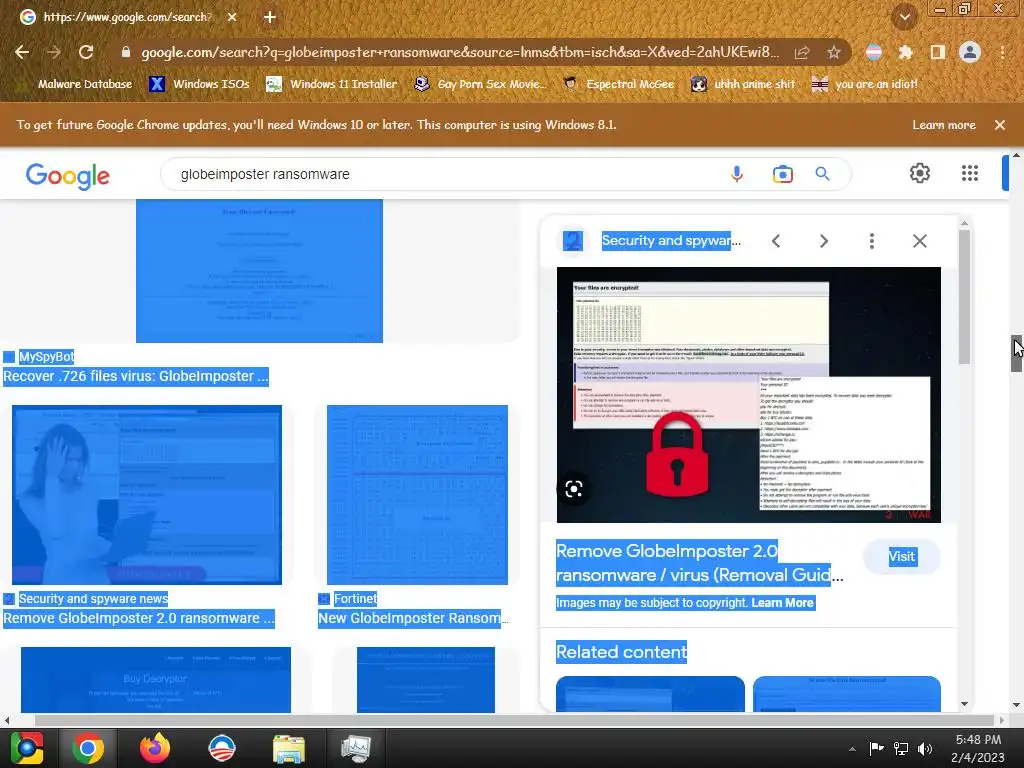Toggle the browser side panel
This screenshot has width=1024, height=768.
[x=938, y=52]
